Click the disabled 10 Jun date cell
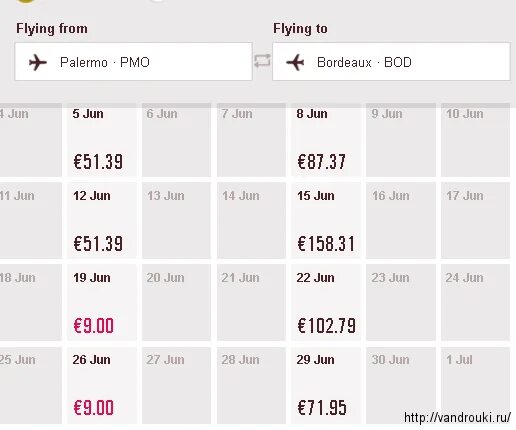The width and height of the screenshot is (516, 430). (x=475, y=140)
